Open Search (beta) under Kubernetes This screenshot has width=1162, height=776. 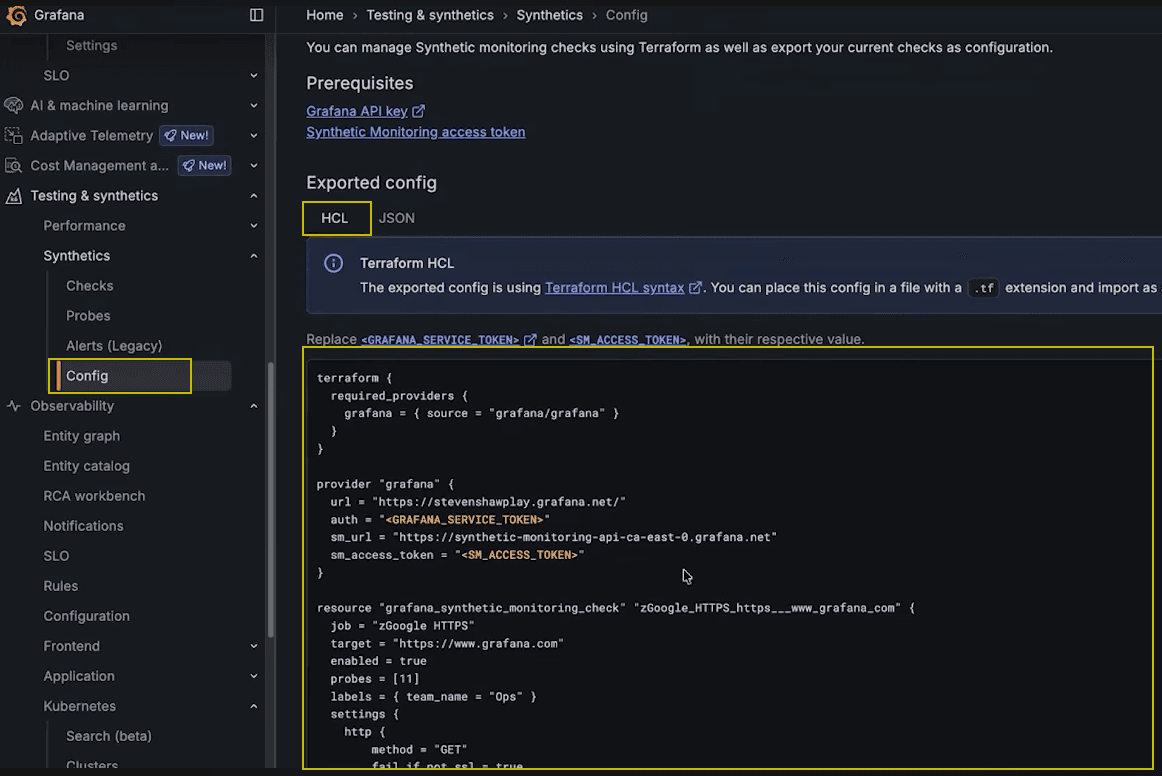pyautogui.click(x=107, y=735)
